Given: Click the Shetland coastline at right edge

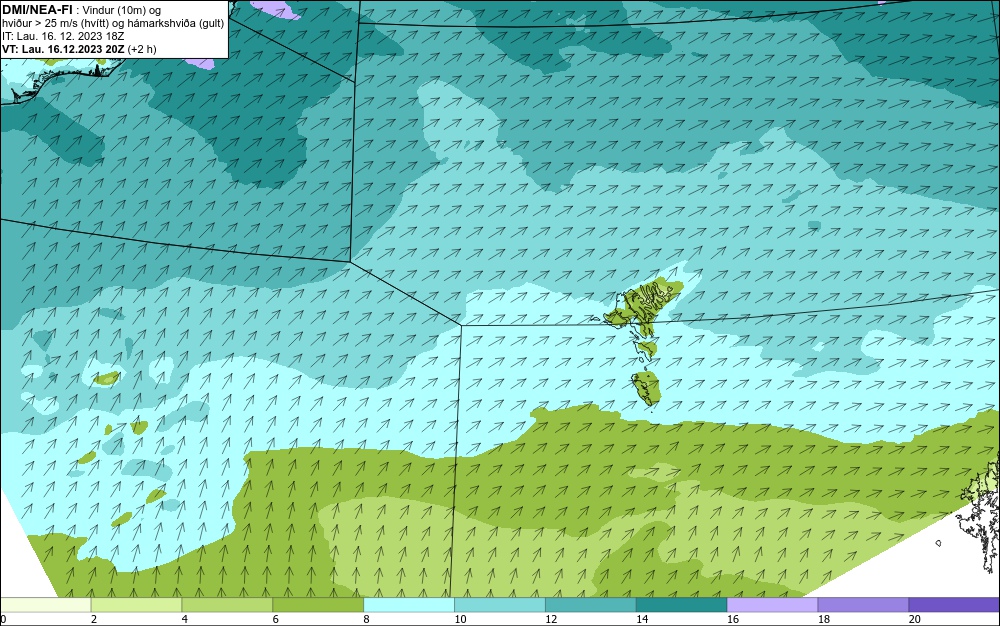Looking at the screenshot, I should coord(982,513).
